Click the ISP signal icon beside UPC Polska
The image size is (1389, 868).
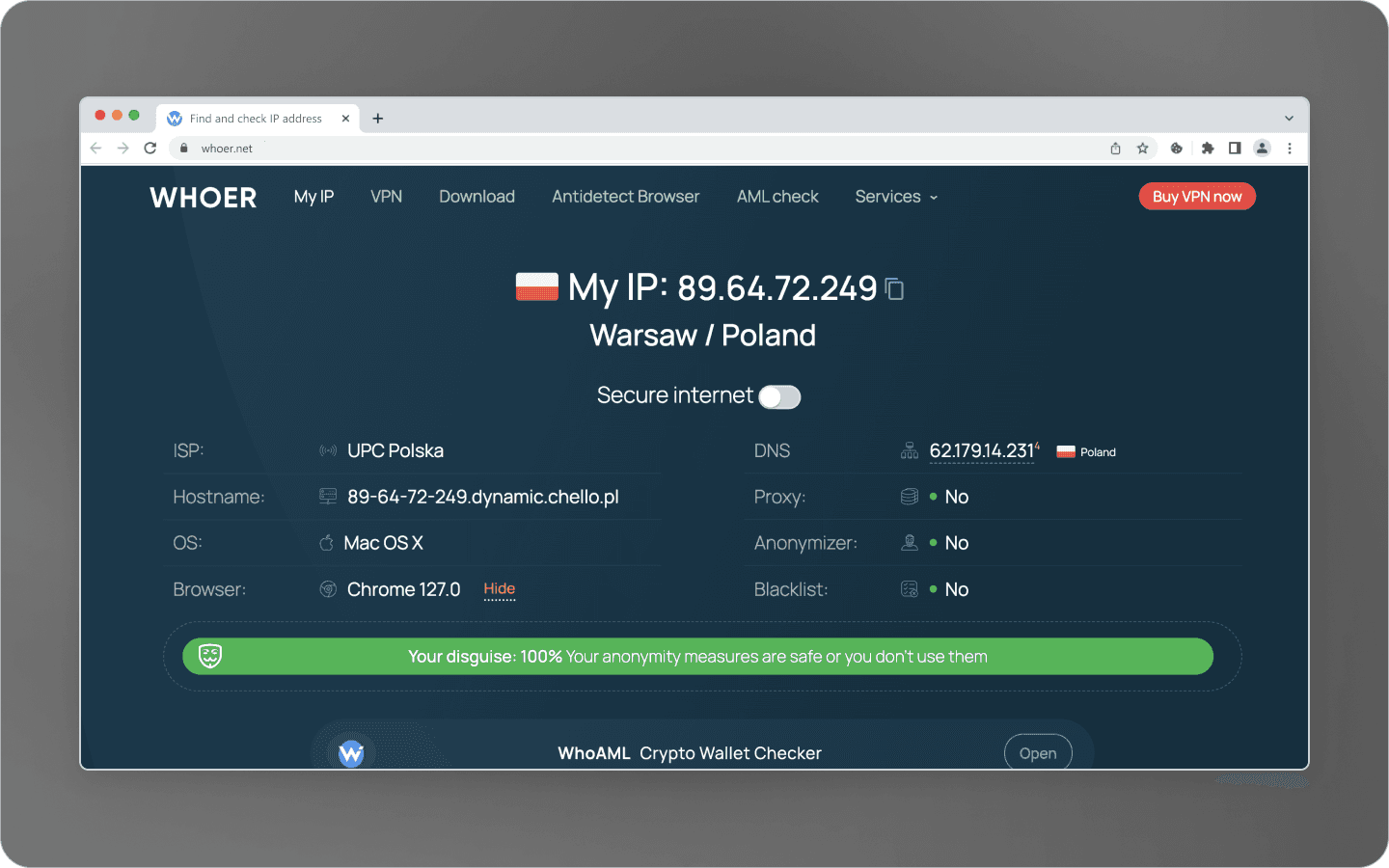point(328,450)
